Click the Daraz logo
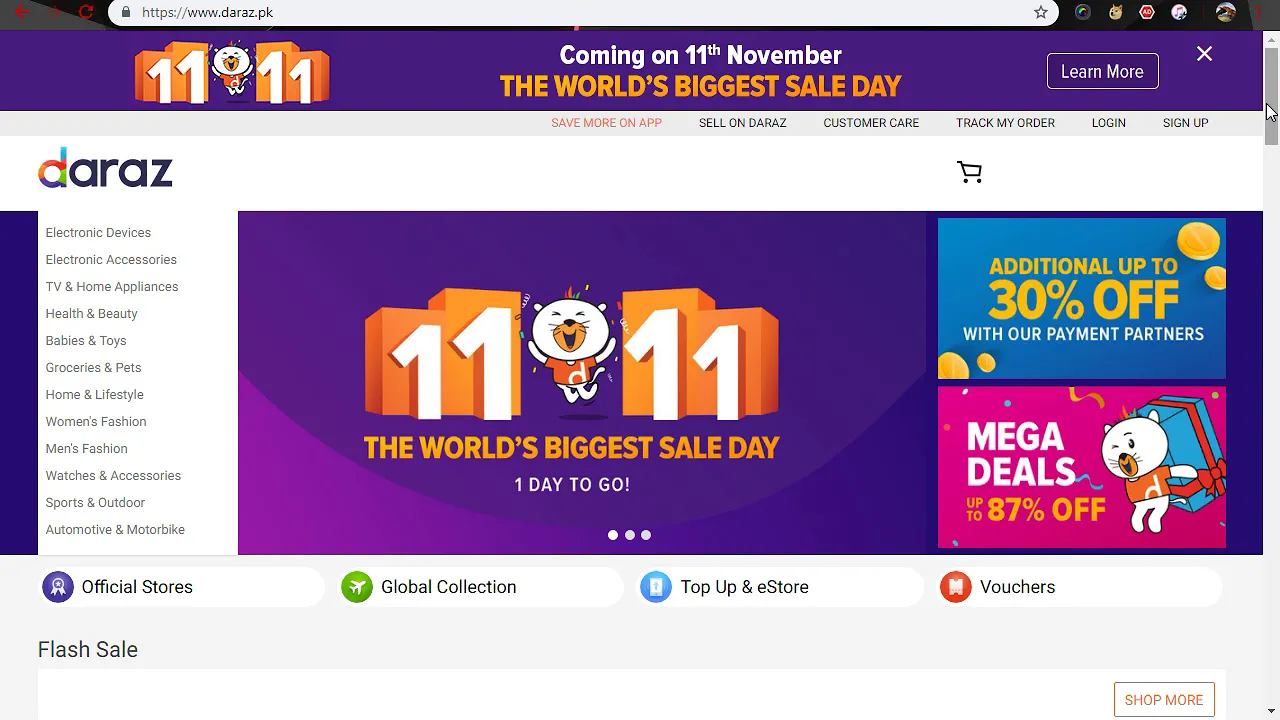The width and height of the screenshot is (1280, 720). click(105, 168)
